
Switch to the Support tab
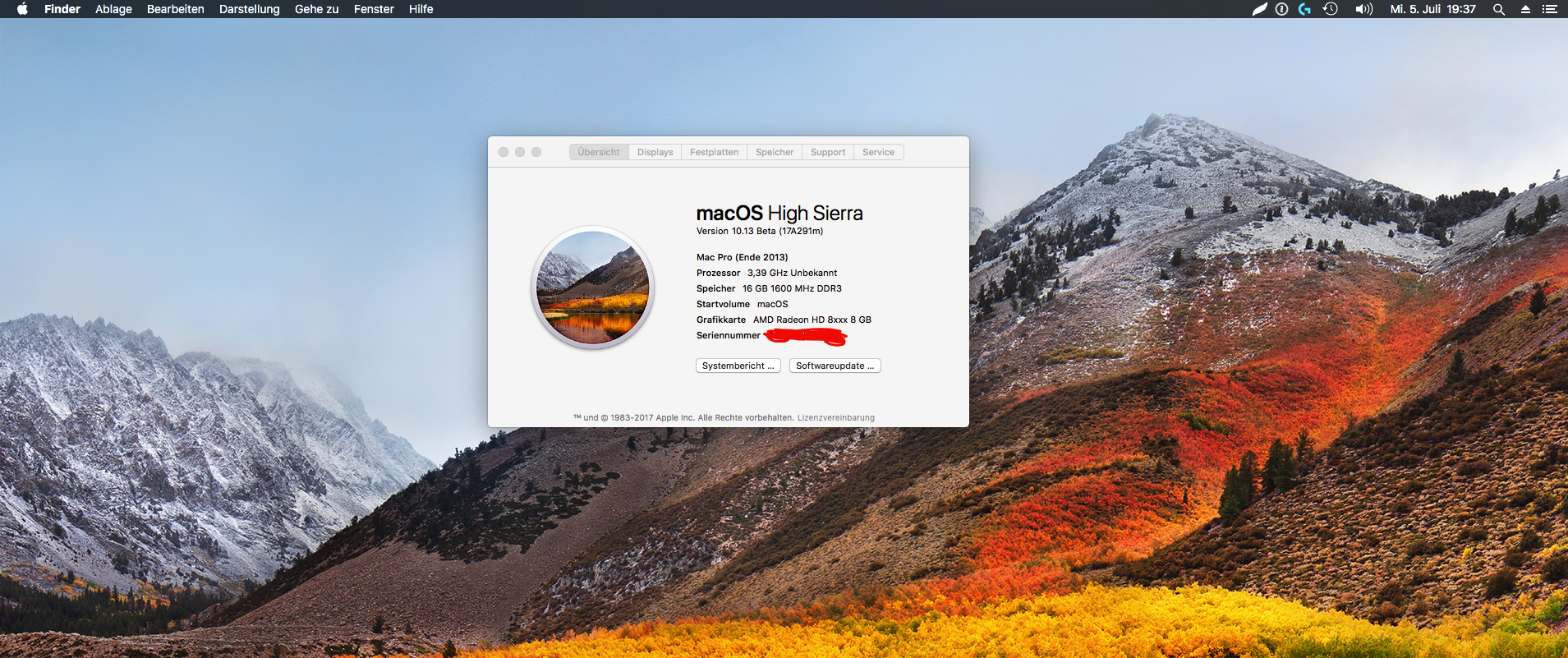click(x=828, y=152)
